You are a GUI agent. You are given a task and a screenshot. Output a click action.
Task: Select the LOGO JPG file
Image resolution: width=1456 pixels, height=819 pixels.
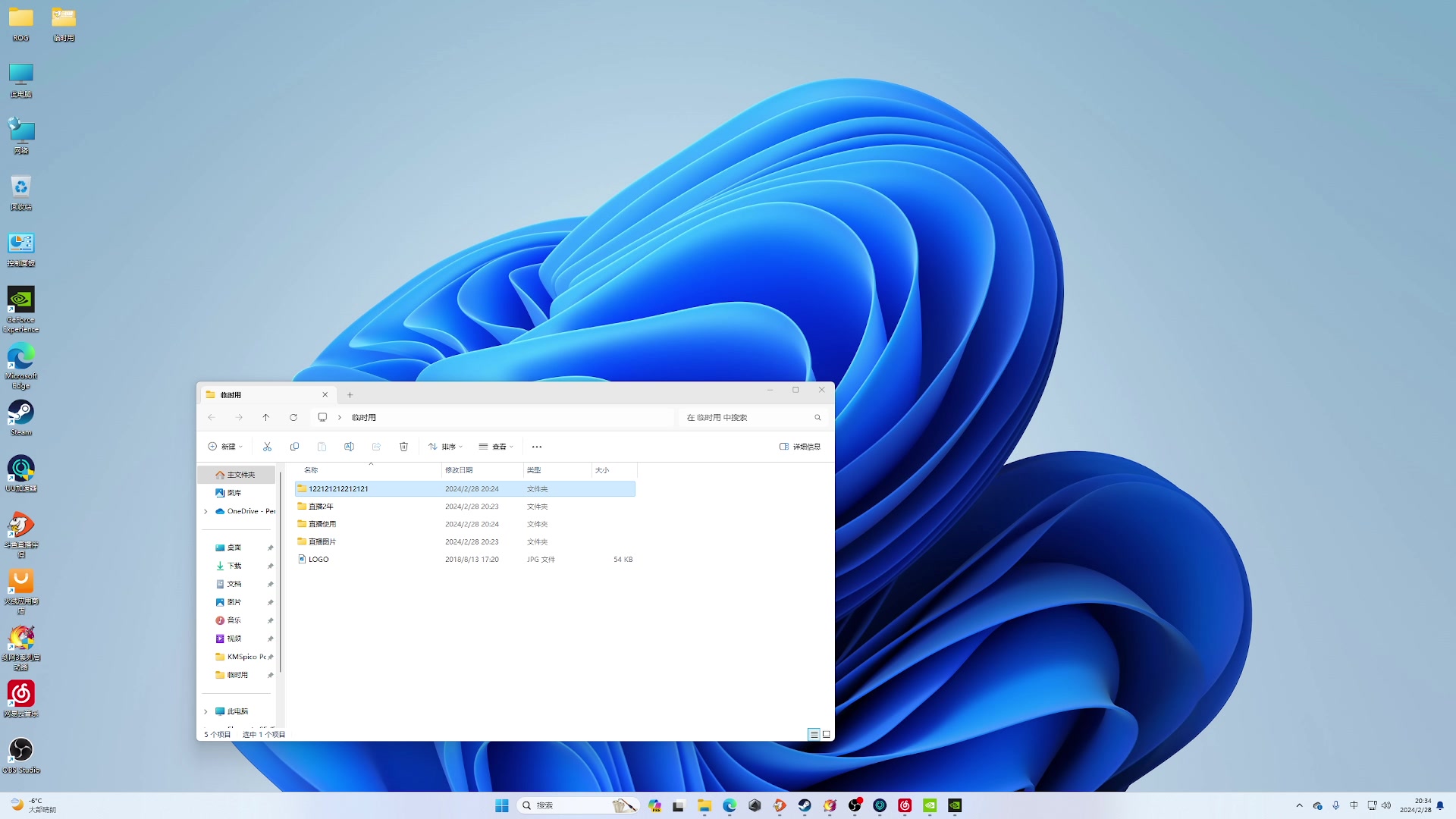pyautogui.click(x=465, y=560)
